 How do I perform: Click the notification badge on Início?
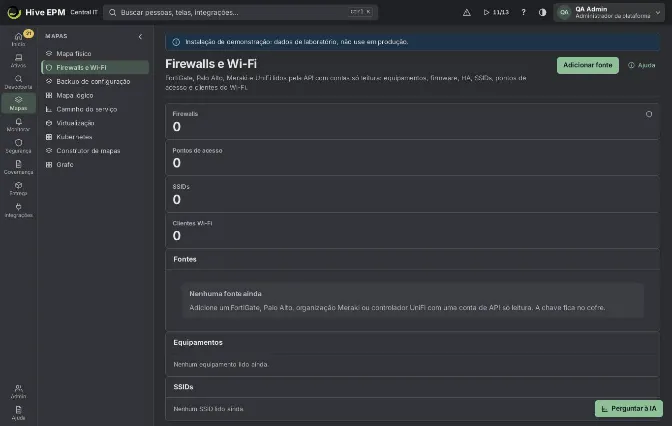click(x=28, y=33)
